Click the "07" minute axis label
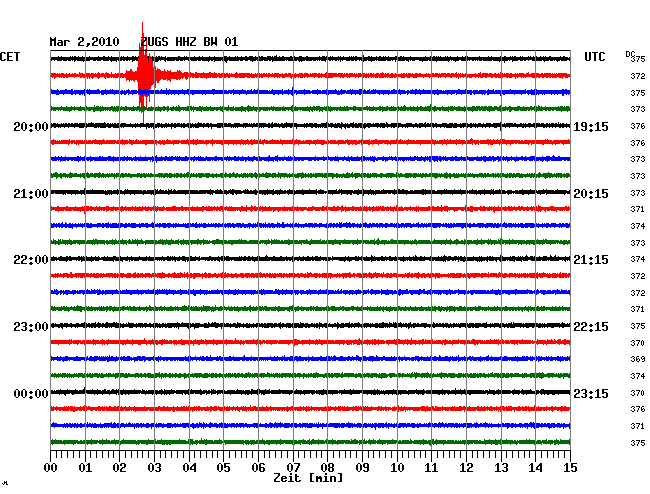 click(293, 467)
